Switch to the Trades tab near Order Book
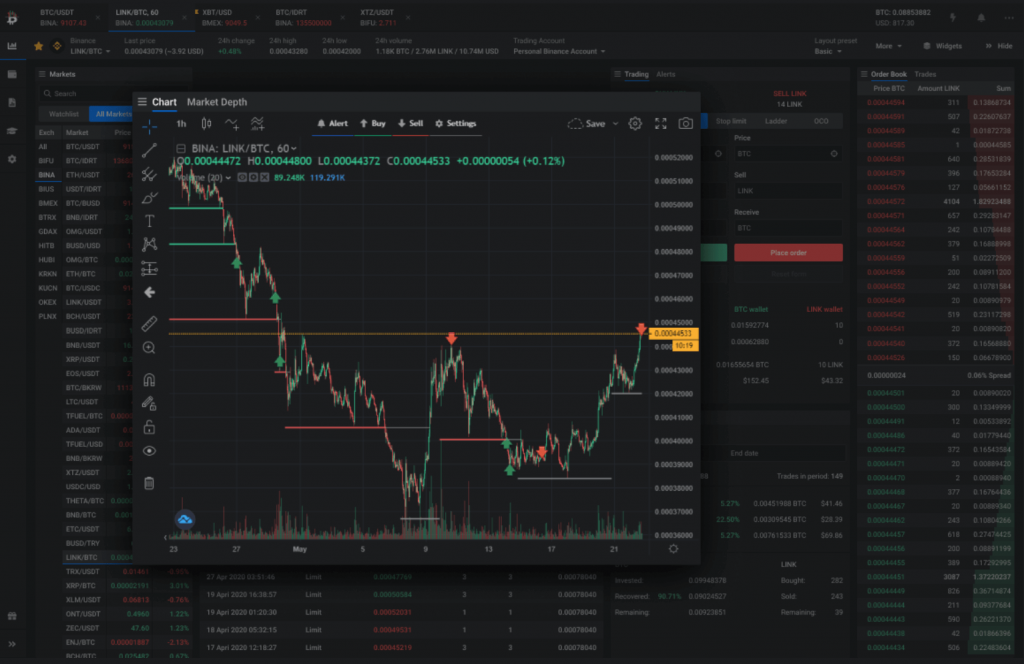 click(925, 74)
